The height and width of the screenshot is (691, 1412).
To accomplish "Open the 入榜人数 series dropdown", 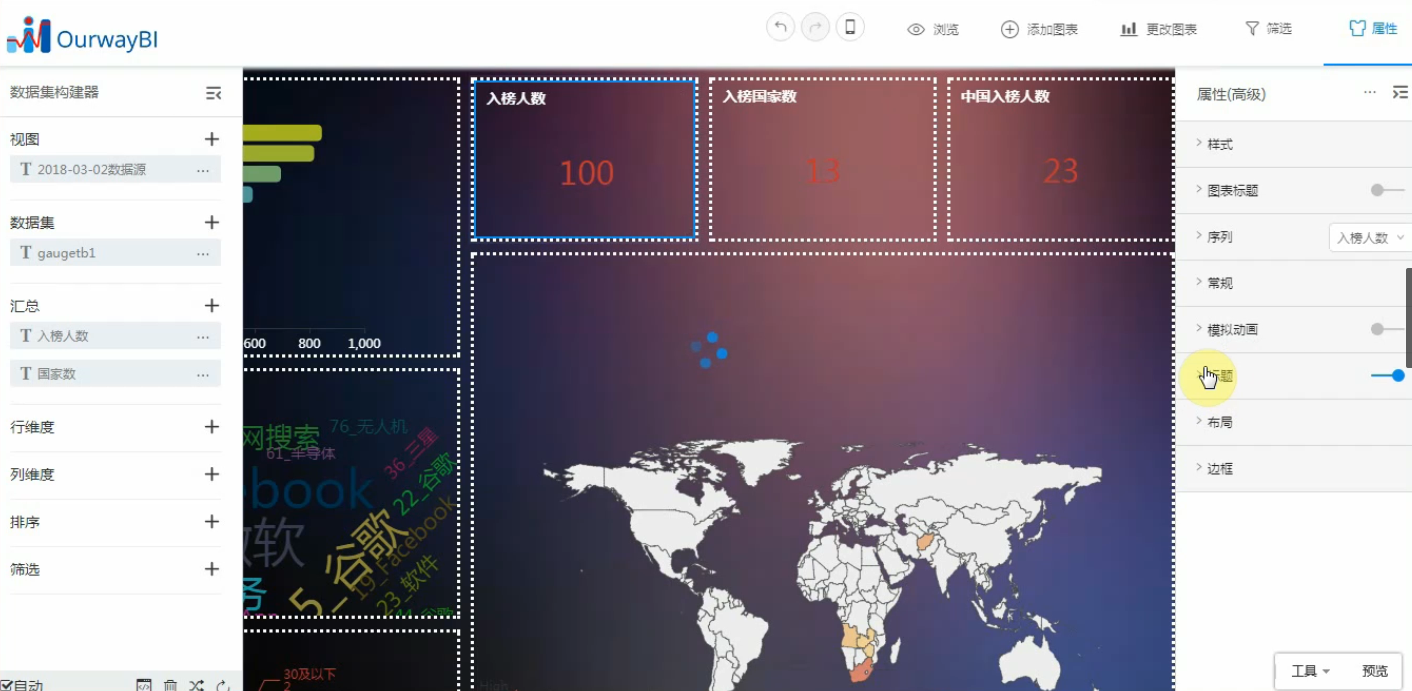I will tap(1369, 237).
